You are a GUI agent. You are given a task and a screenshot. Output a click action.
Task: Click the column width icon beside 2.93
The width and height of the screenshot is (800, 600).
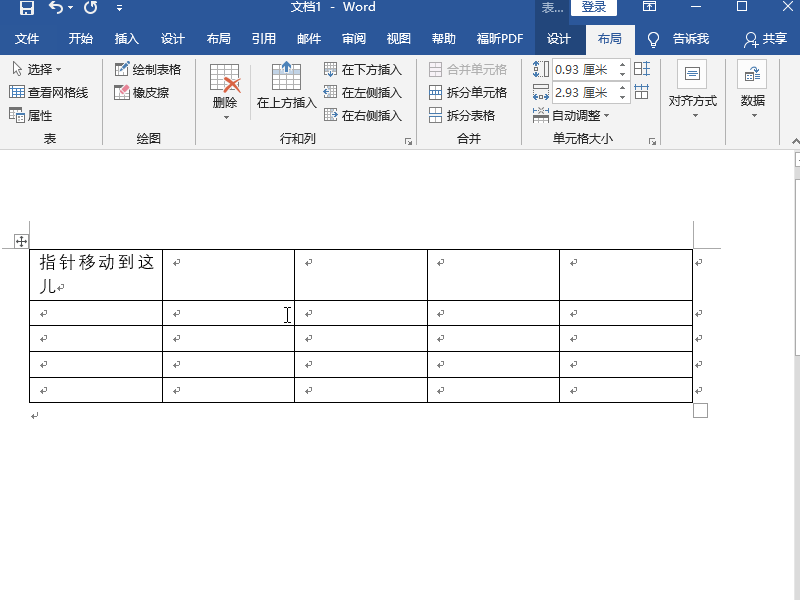click(541, 92)
